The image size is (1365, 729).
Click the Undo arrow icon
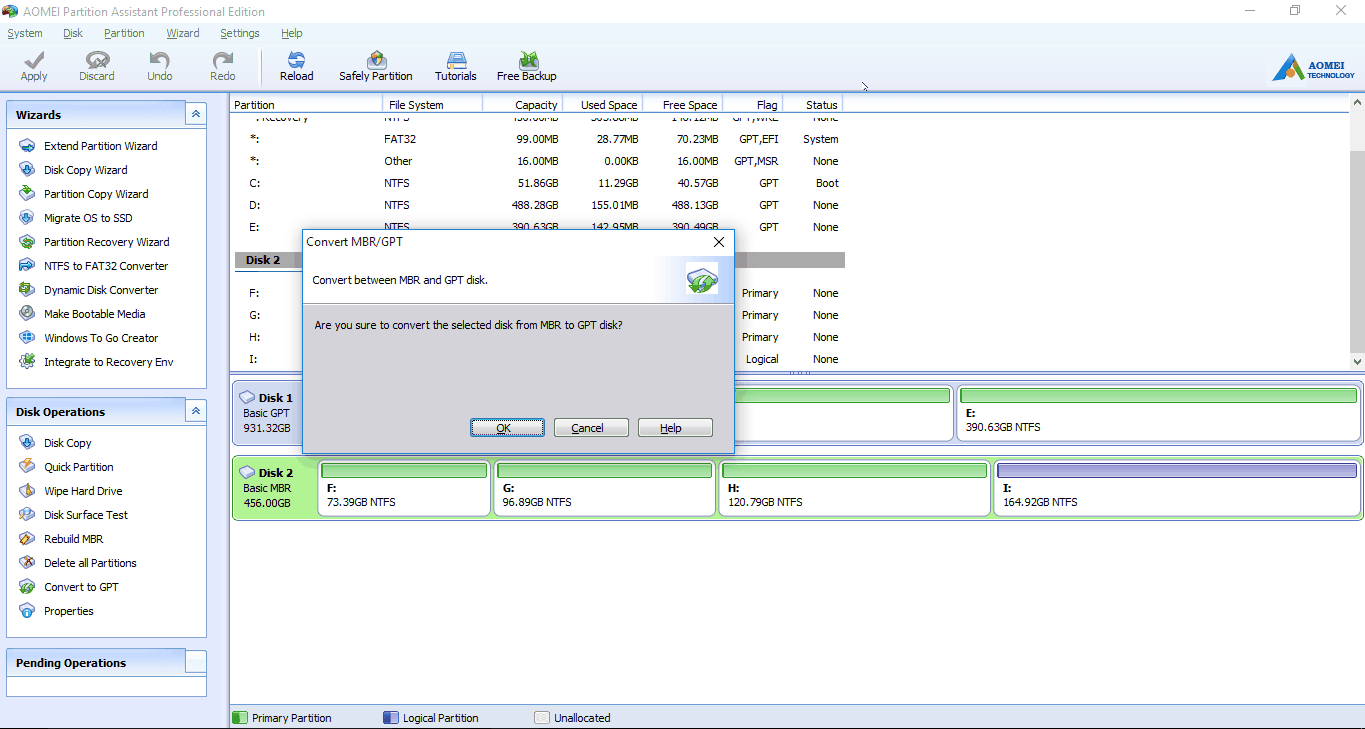[x=159, y=60]
